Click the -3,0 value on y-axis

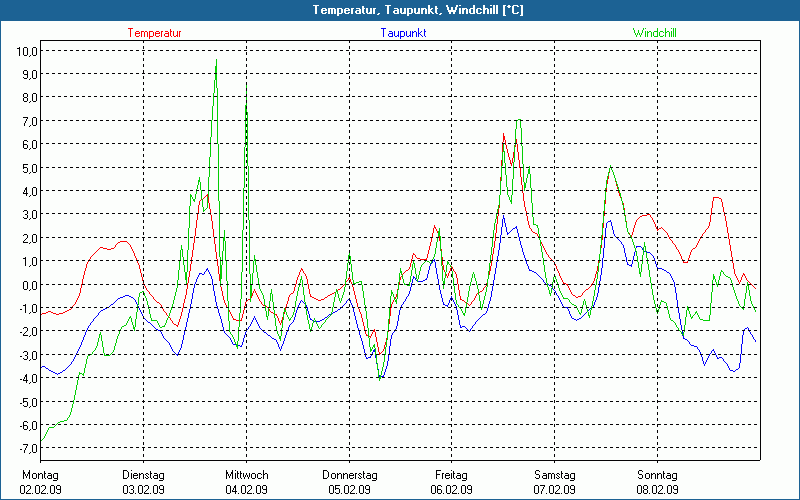pos(28,355)
